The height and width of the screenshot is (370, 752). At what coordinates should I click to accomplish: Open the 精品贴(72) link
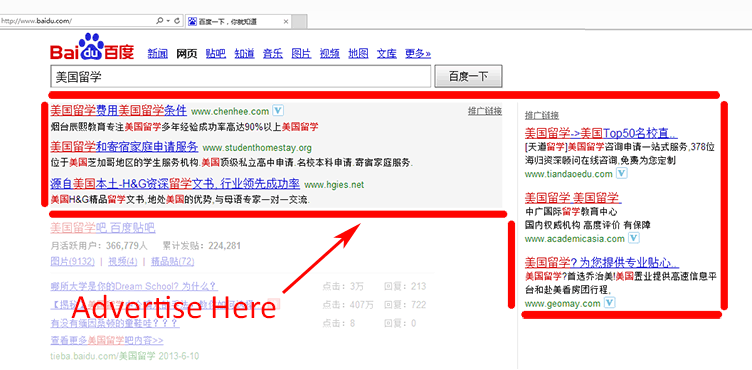tap(173, 262)
